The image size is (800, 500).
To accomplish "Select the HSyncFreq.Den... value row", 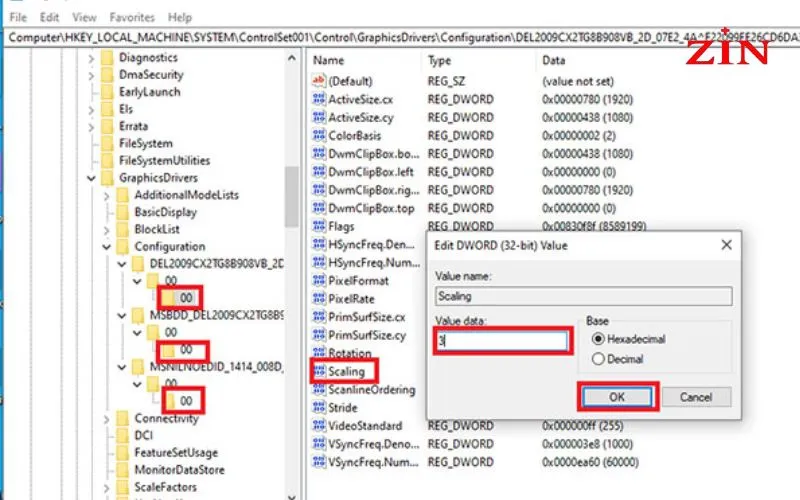I will 366,244.
